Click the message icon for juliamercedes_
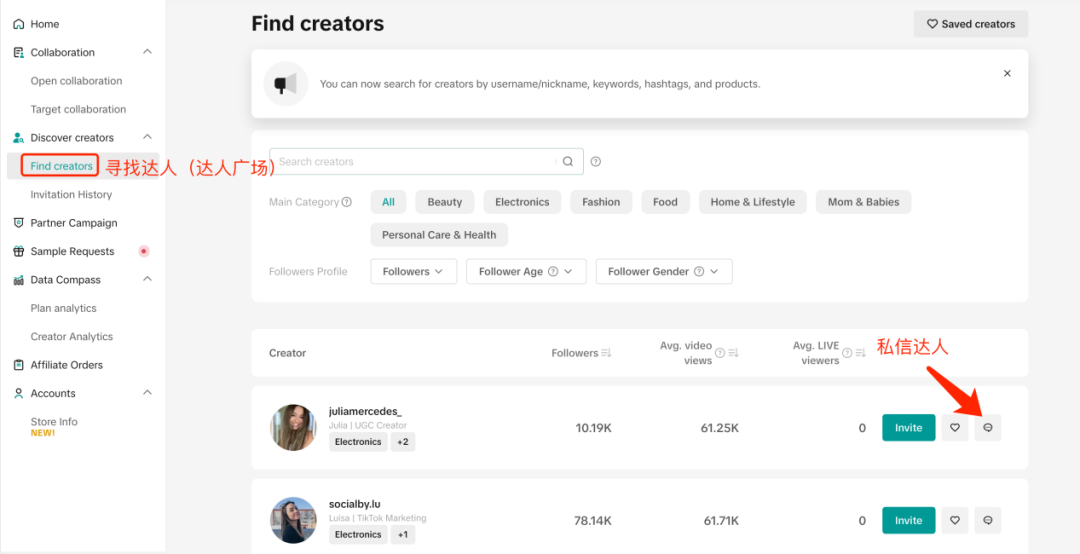 (x=988, y=428)
